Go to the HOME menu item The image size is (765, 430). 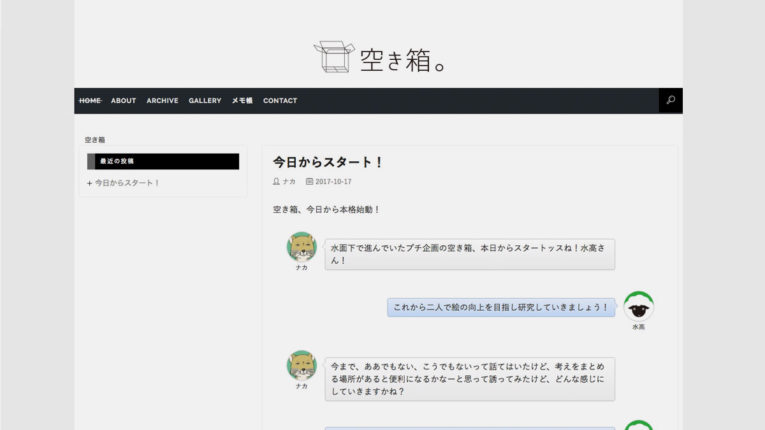(90, 101)
